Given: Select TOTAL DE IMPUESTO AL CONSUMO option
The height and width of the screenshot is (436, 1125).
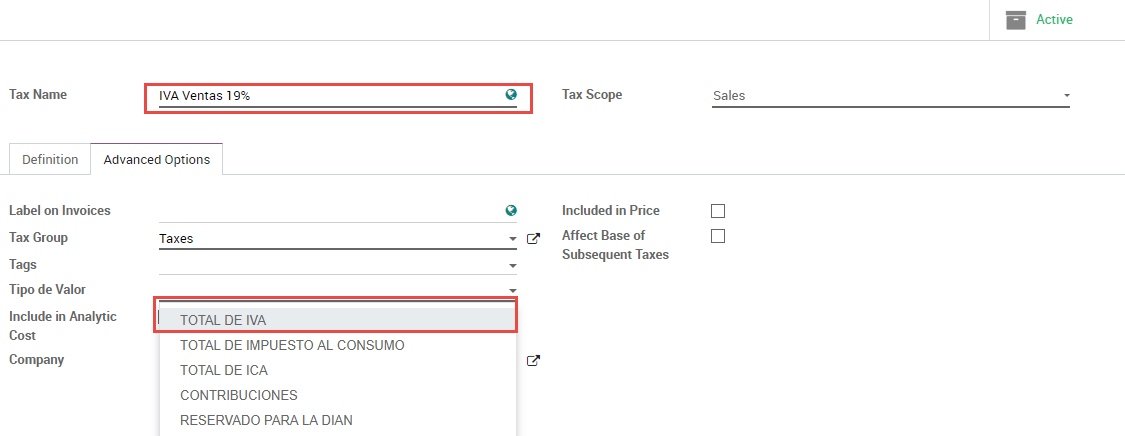Looking at the screenshot, I should 292,345.
